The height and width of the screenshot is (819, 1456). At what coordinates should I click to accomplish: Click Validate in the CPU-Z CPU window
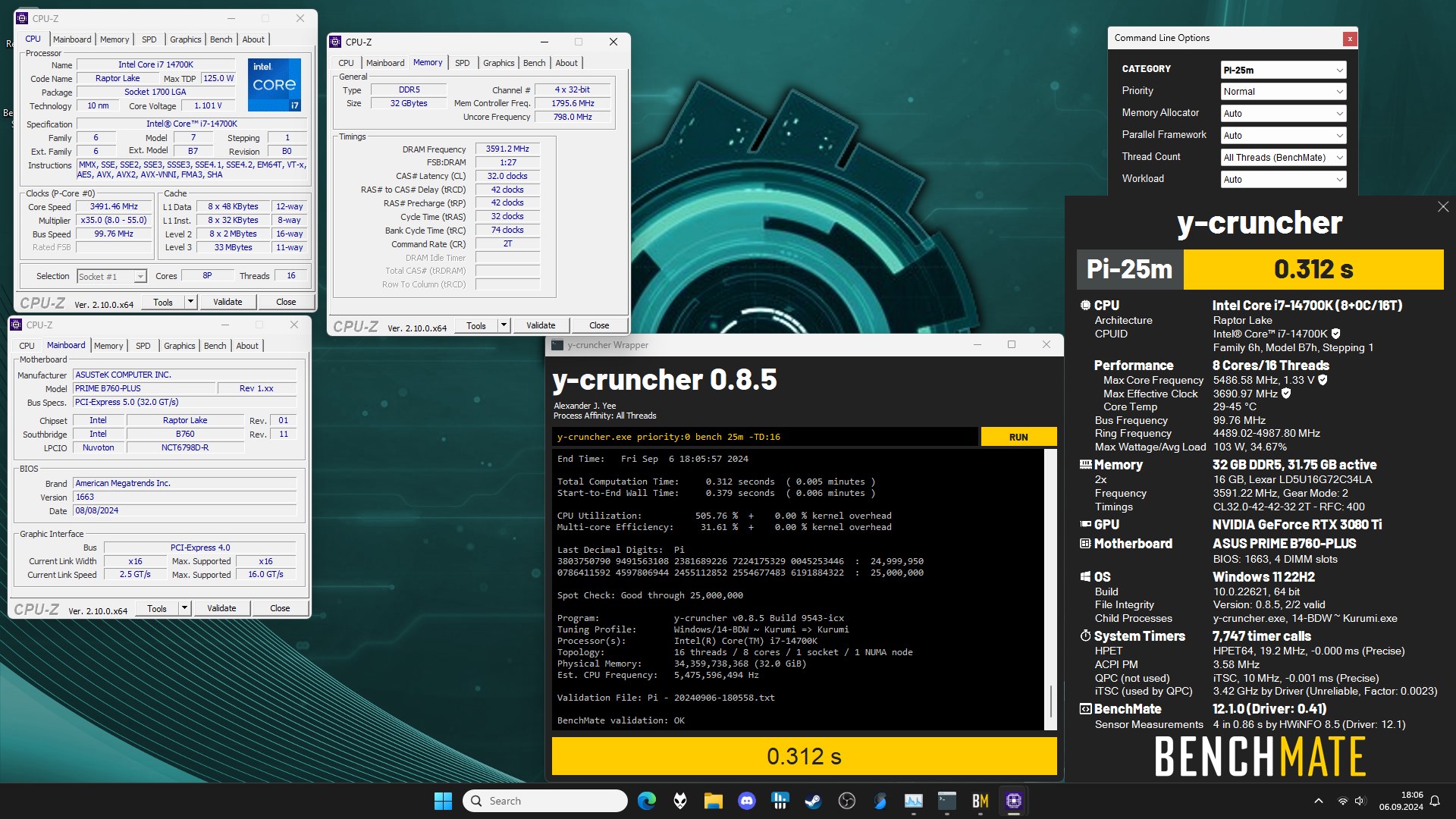tap(227, 302)
